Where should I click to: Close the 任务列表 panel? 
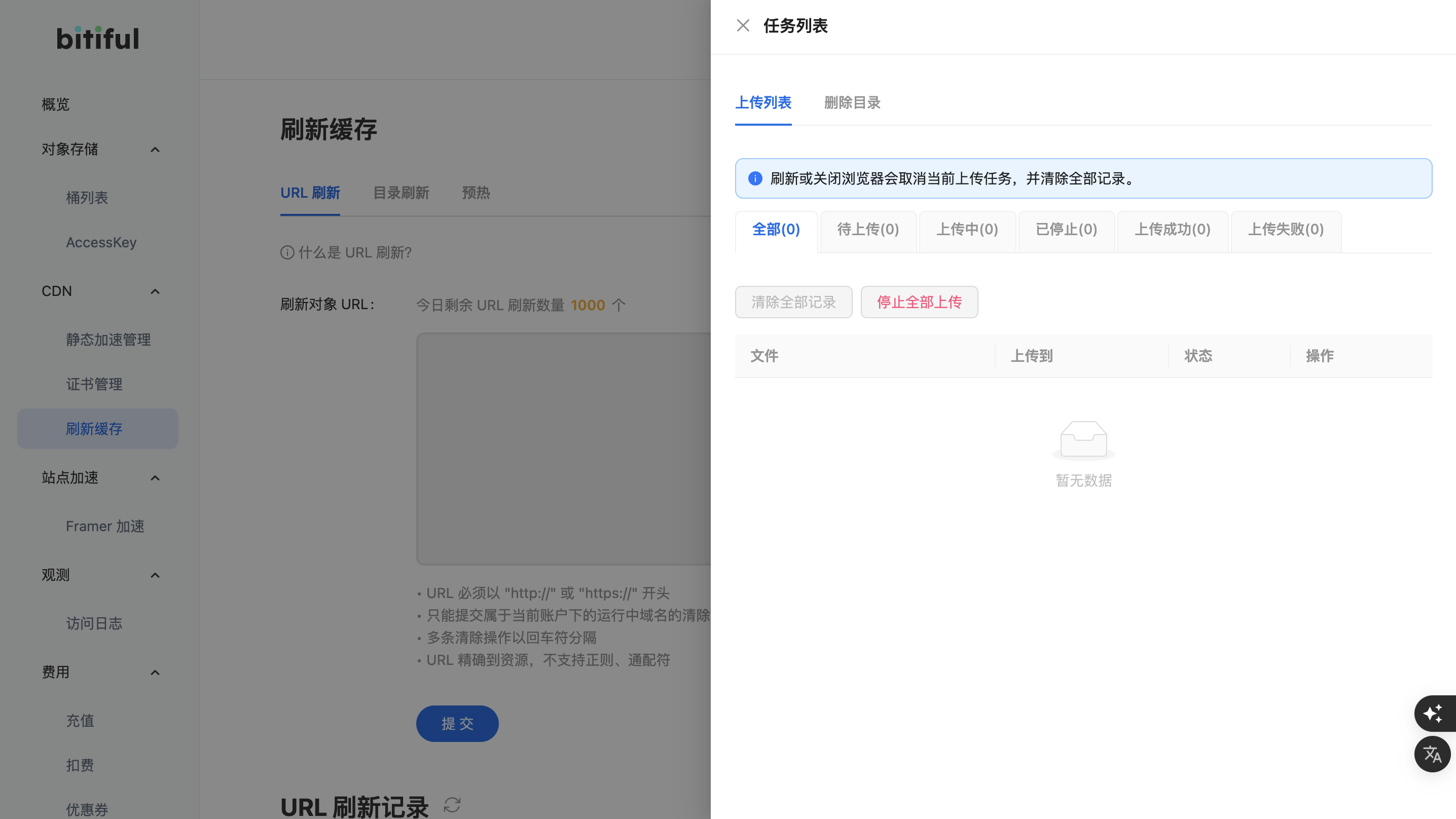point(743,25)
